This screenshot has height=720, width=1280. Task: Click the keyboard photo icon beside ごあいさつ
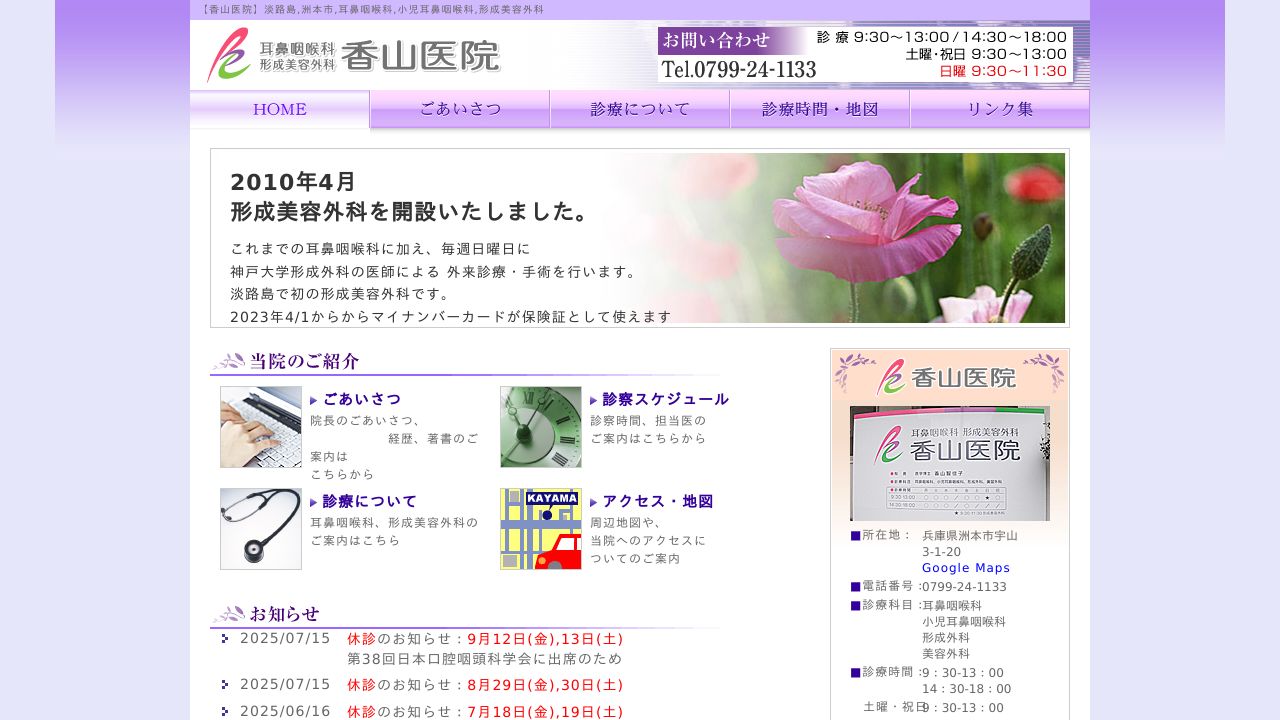coord(260,427)
